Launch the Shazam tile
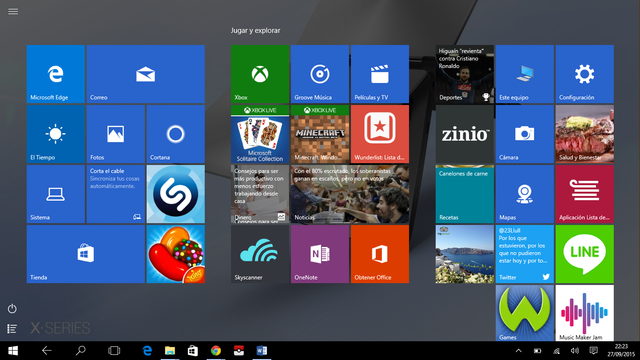The width and height of the screenshot is (640, 360). (x=176, y=194)
